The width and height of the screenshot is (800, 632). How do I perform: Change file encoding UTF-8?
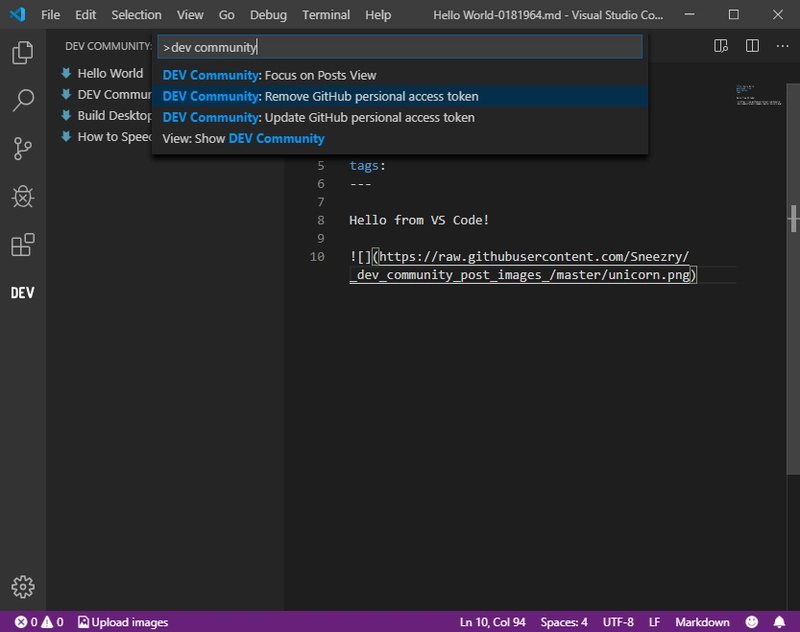(618, 622)
